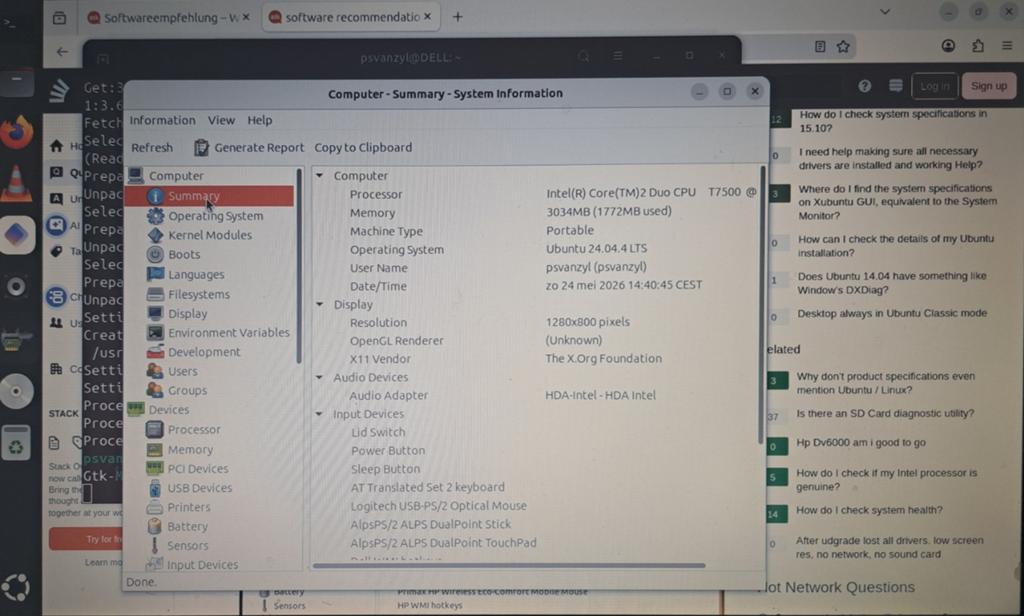1024x616 pixels.
Task: Switch to software recommendation browser tab
Action: [351, 17]
